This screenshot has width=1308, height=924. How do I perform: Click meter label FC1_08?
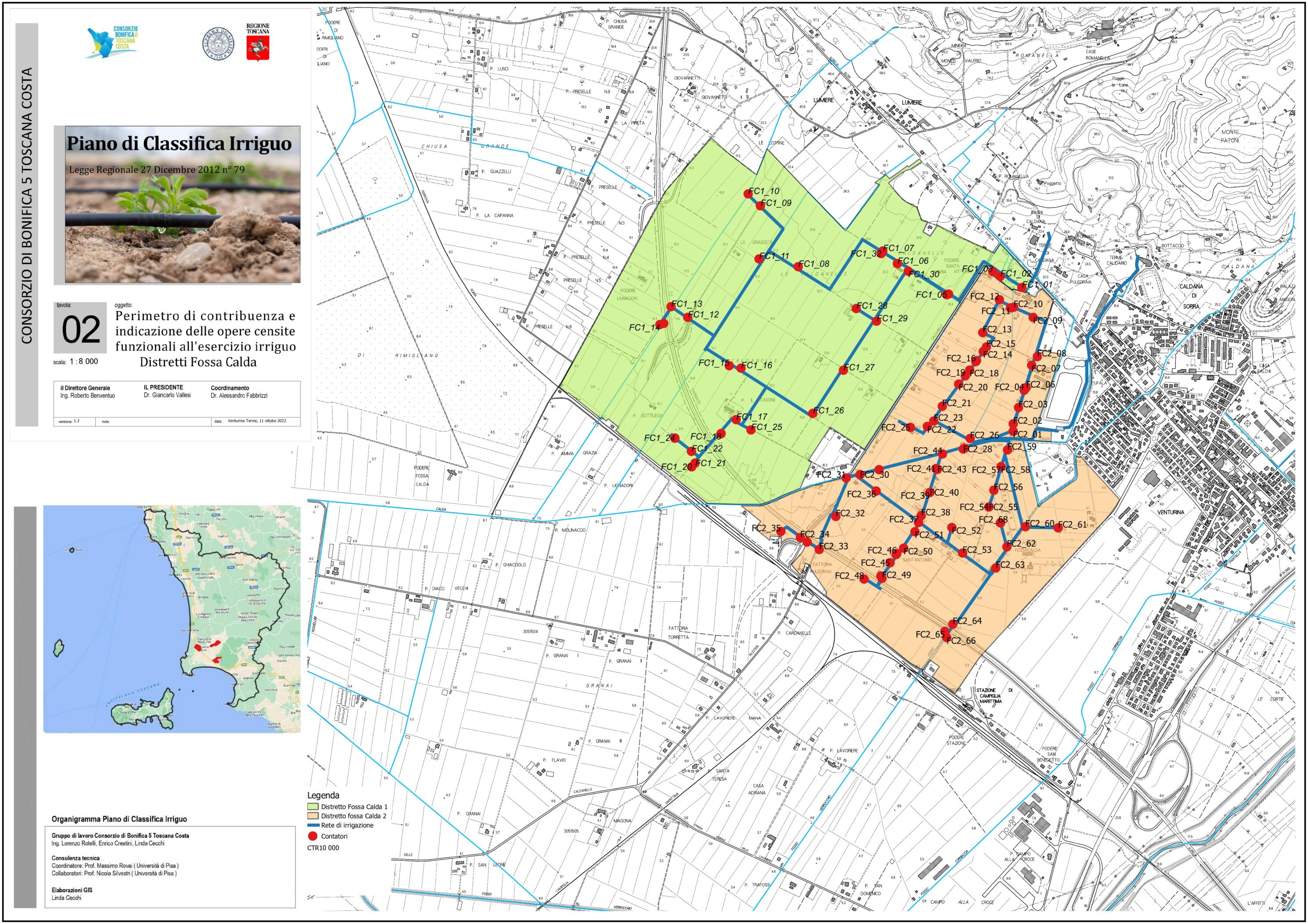tap(814, 264)
